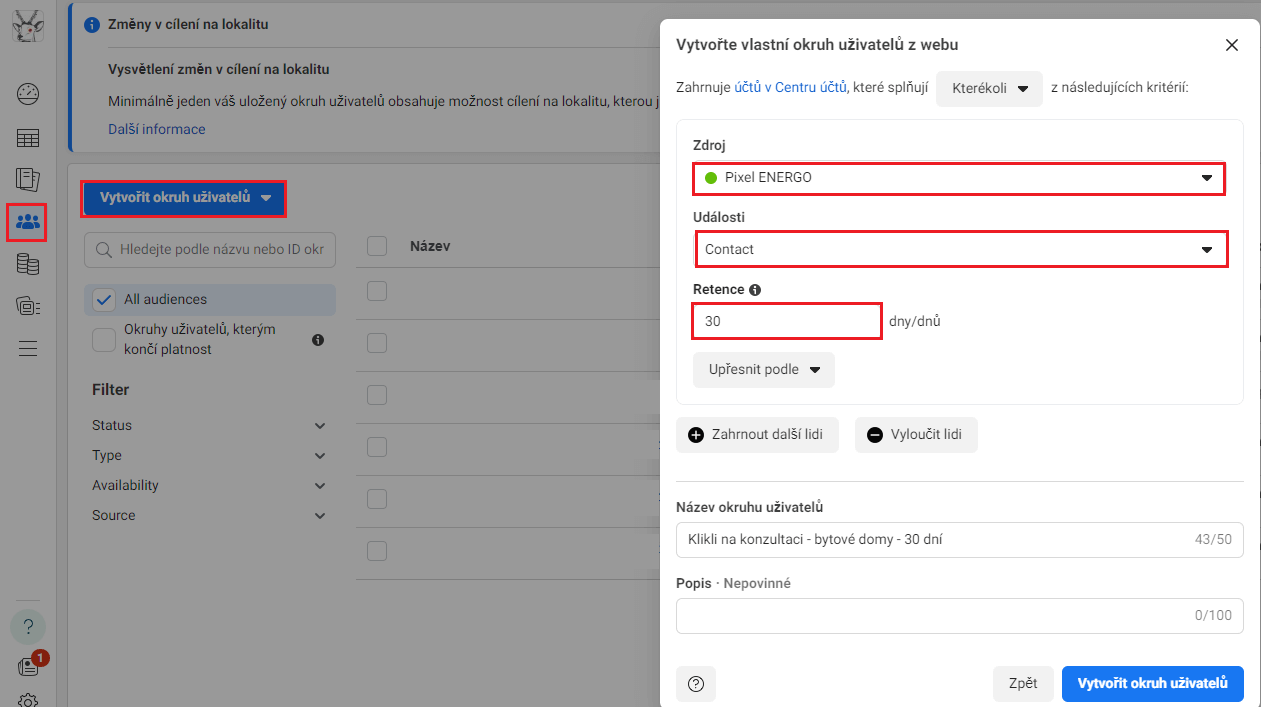
Task: Click the Retence info icon
Action: (x=755, y=290)
